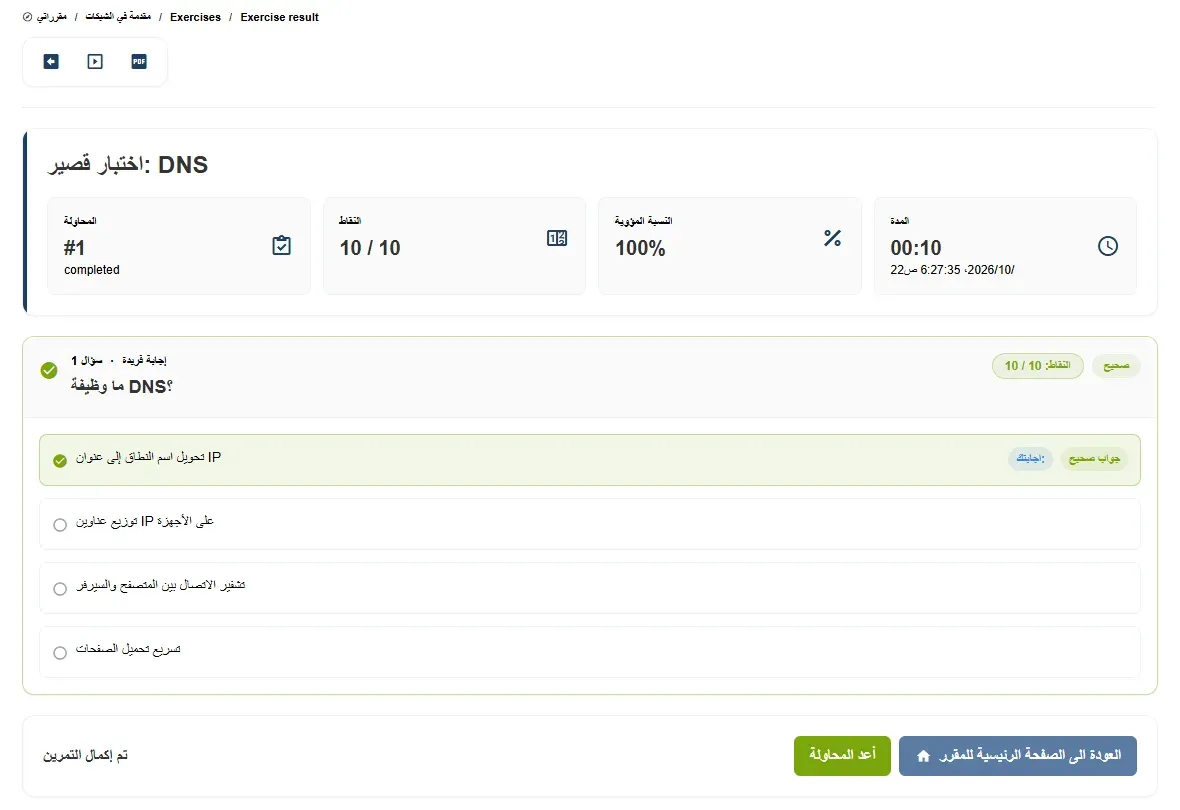Click the return to course home button
Image resolution: width=1180 pixels, height=810 pixels.
[1017, 756]
